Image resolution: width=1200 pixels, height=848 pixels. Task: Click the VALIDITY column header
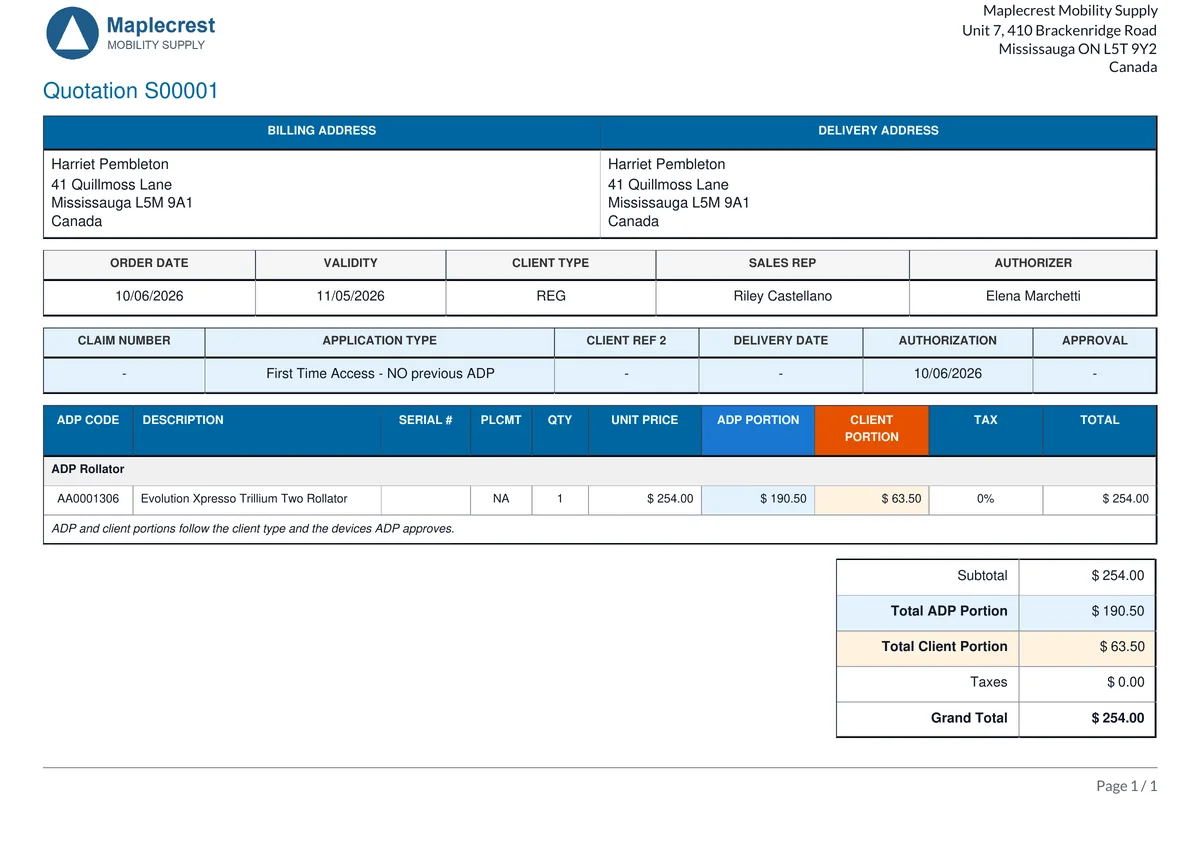point(351,263)
